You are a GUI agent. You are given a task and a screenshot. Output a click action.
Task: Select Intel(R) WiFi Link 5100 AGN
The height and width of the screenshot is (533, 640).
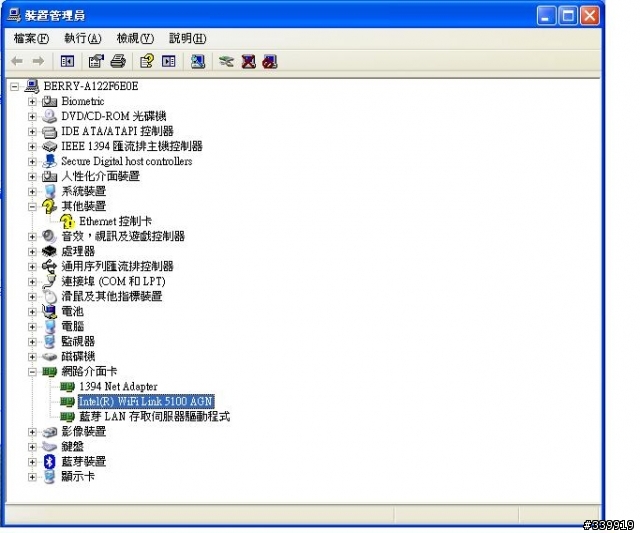point(146,402)
